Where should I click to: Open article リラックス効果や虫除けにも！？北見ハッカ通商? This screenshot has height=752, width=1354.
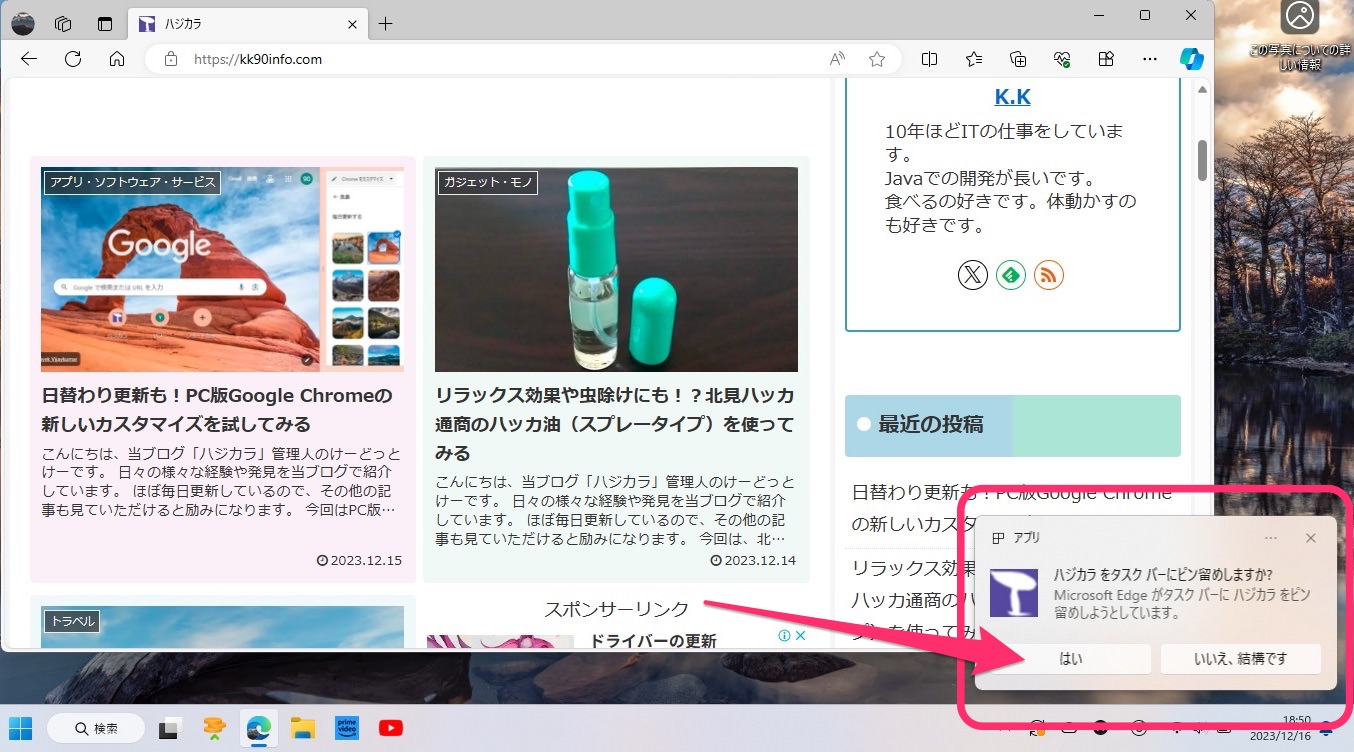(615, 424)
